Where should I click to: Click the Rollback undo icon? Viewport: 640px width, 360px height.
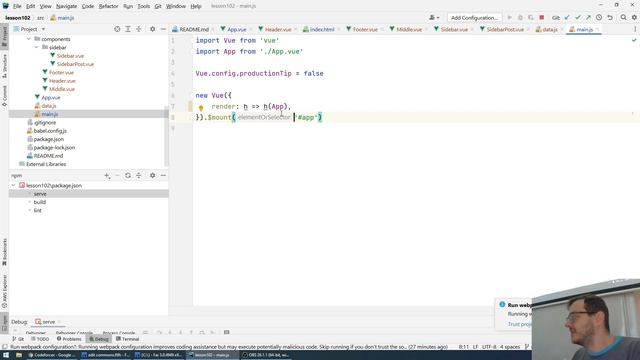[x=610, y=18]
